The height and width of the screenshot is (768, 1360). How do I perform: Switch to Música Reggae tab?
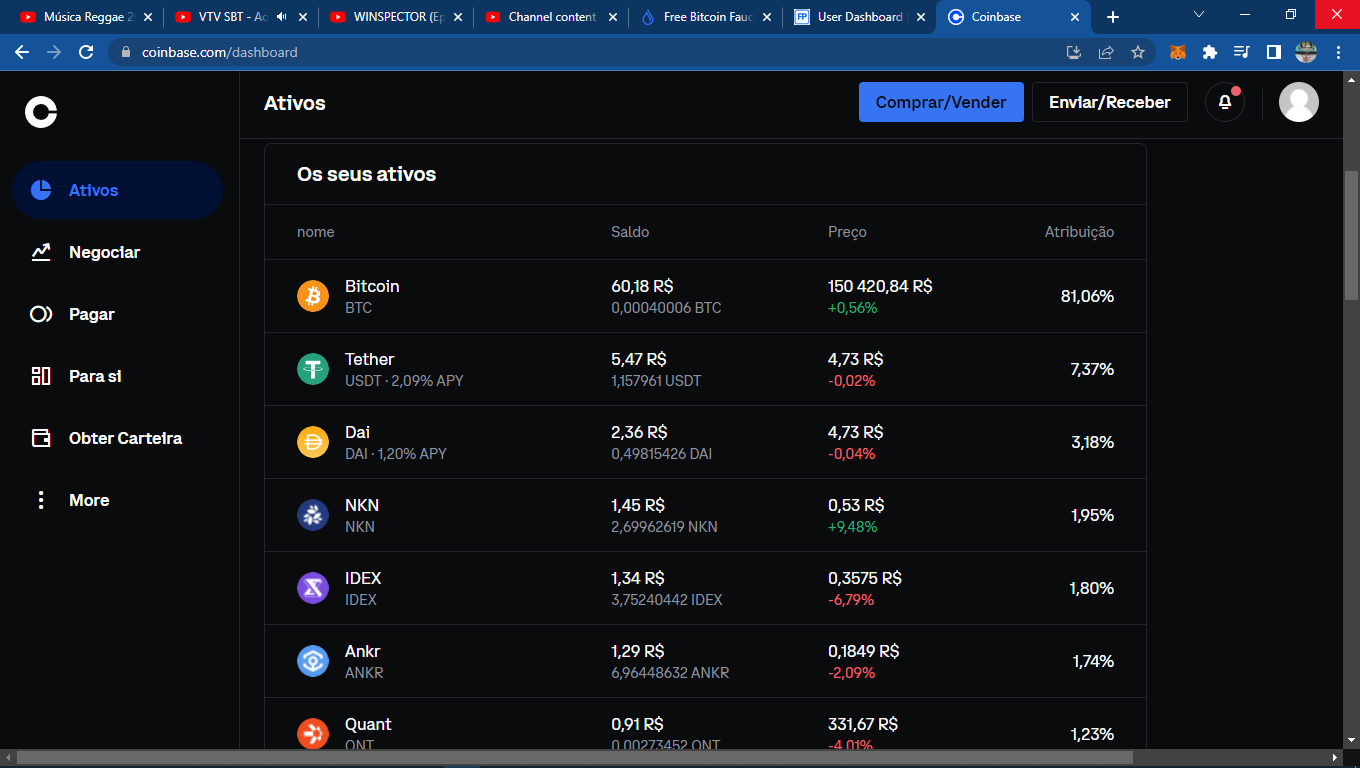coord(87,17)
